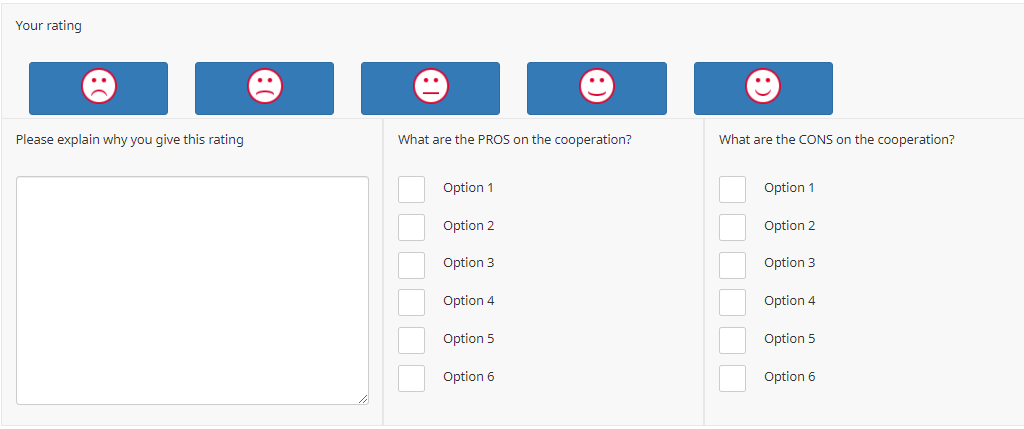Image resolution: width=1024 pixels, height=429 pixels.
Task: Check Option 1 under CONS
Action: (732, 189)
